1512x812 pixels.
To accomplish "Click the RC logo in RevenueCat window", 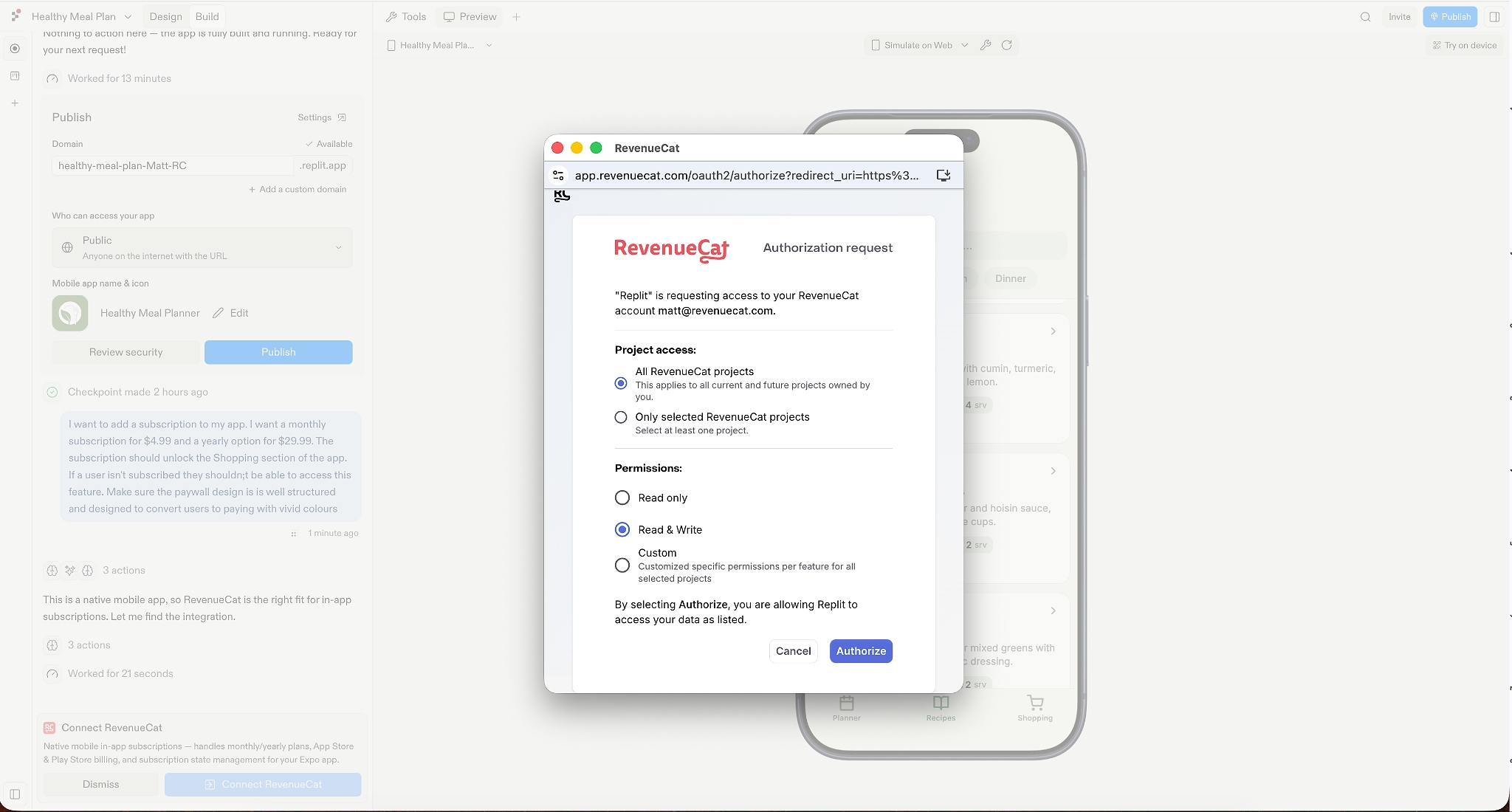I will pyautogui.click(x=562, y=196).
